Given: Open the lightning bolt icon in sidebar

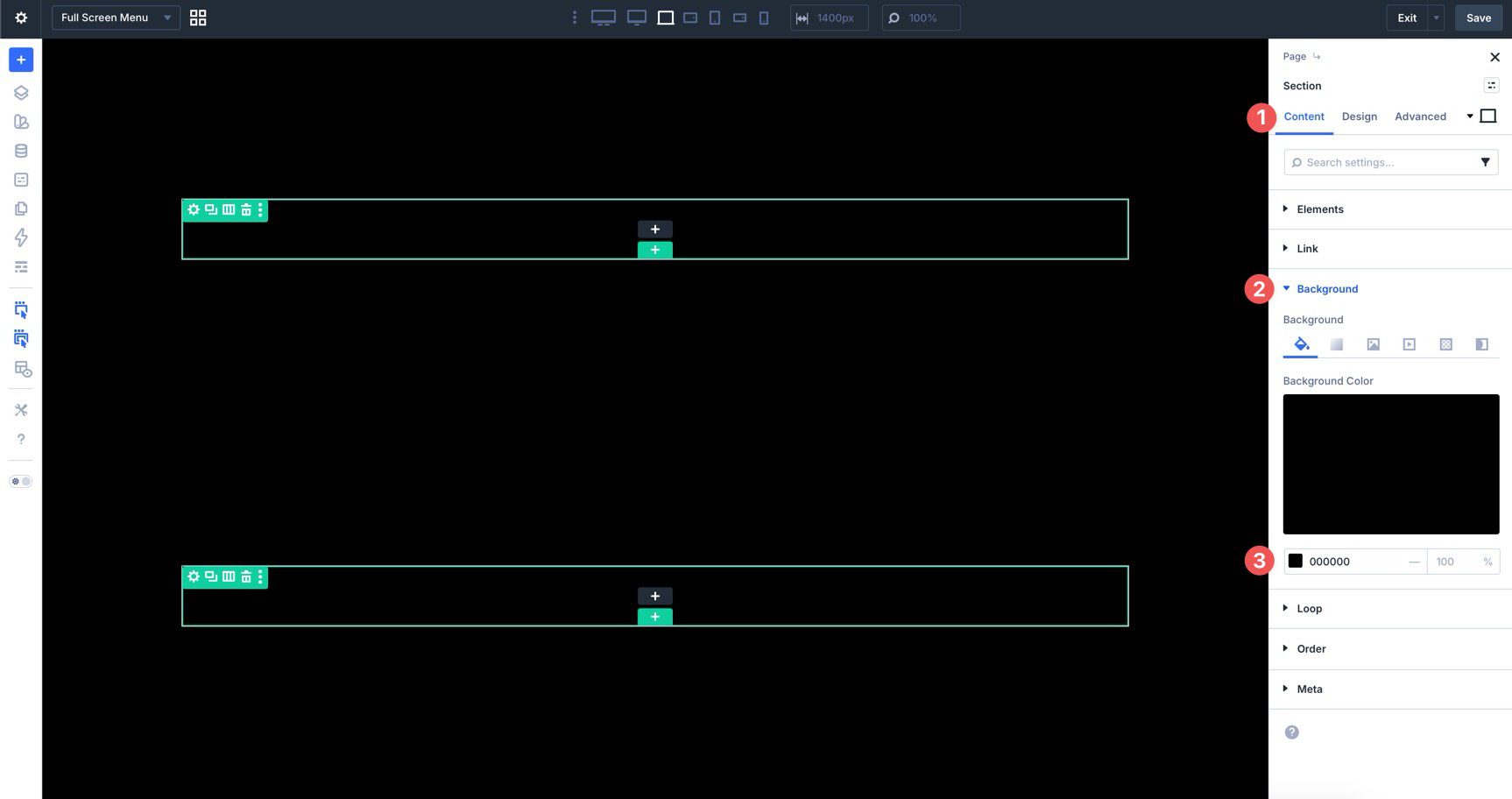Looking at the screenshot, I should click(x=21, y=237).
